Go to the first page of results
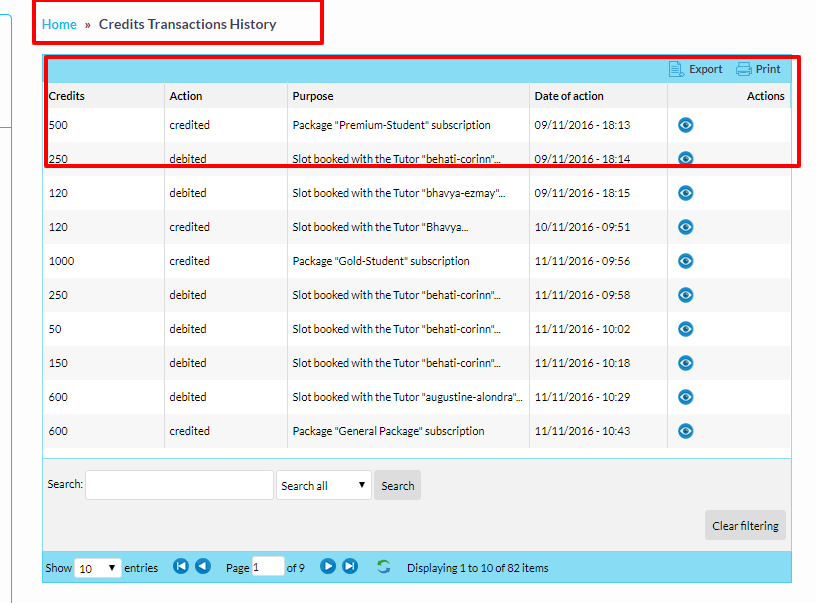The image size is (816, 603). tap(181, 567)
